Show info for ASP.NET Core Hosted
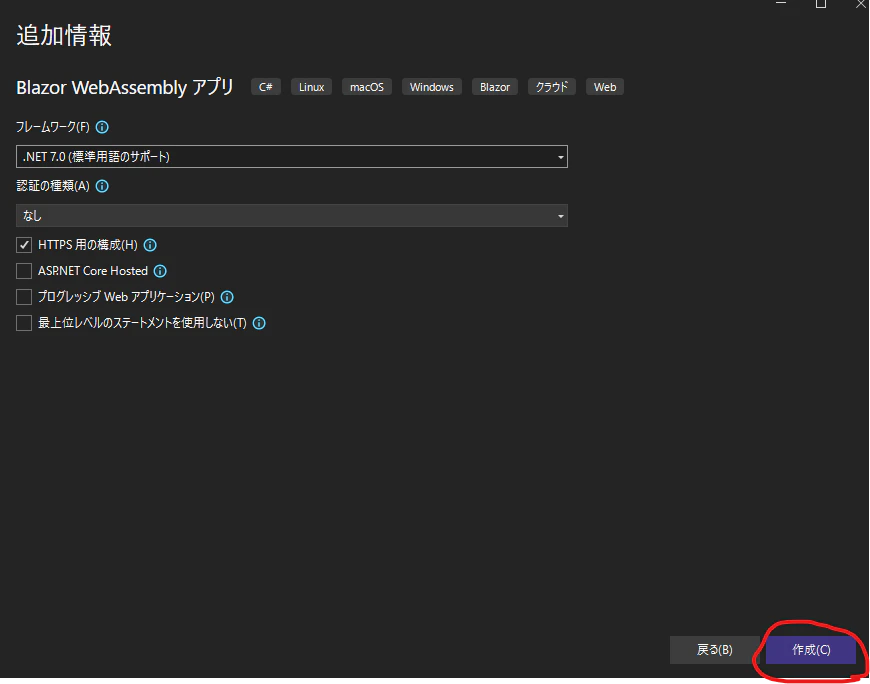 click(160, 271)
